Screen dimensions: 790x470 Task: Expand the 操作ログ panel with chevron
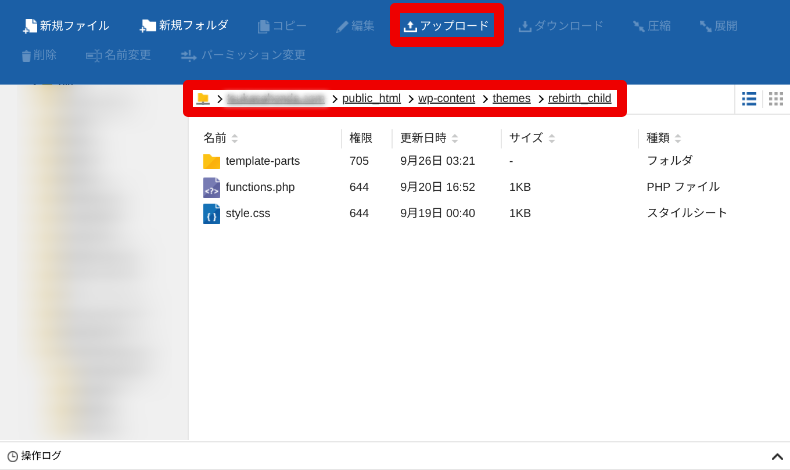777,457
